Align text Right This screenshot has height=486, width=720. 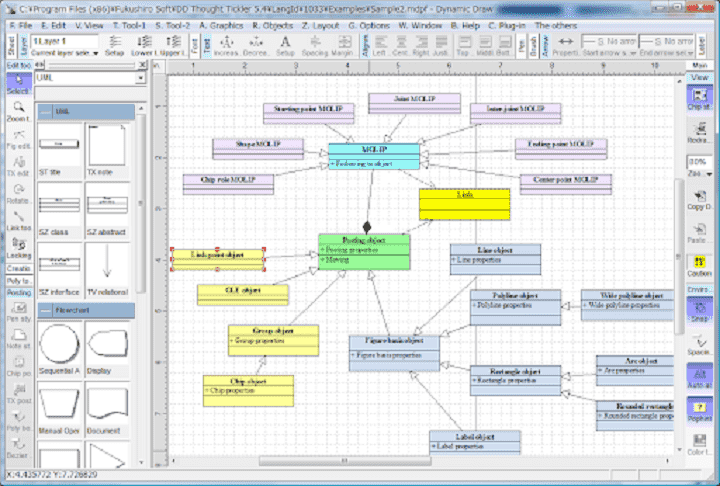(421, 46)
